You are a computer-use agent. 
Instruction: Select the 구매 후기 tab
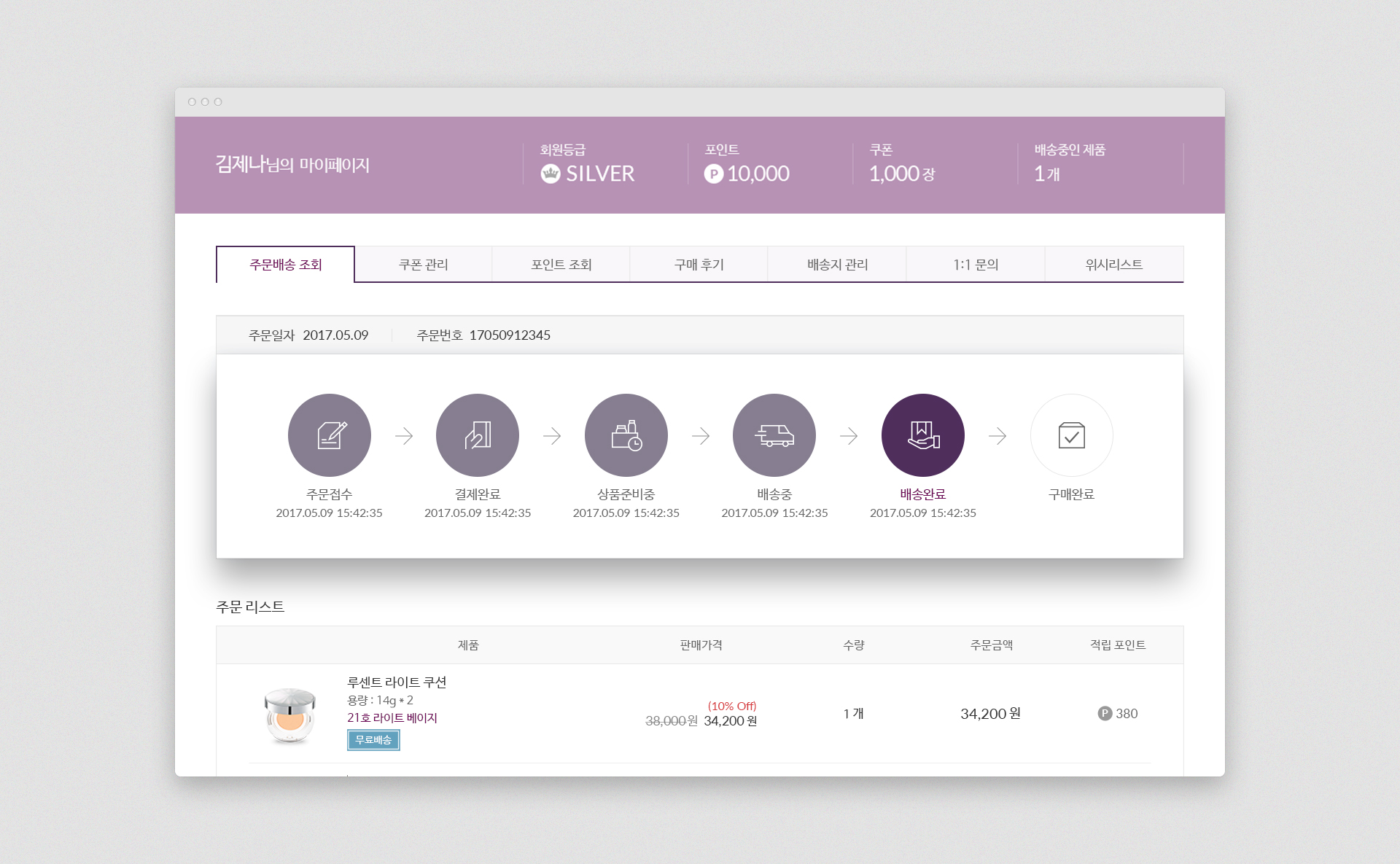click(699, 265)
